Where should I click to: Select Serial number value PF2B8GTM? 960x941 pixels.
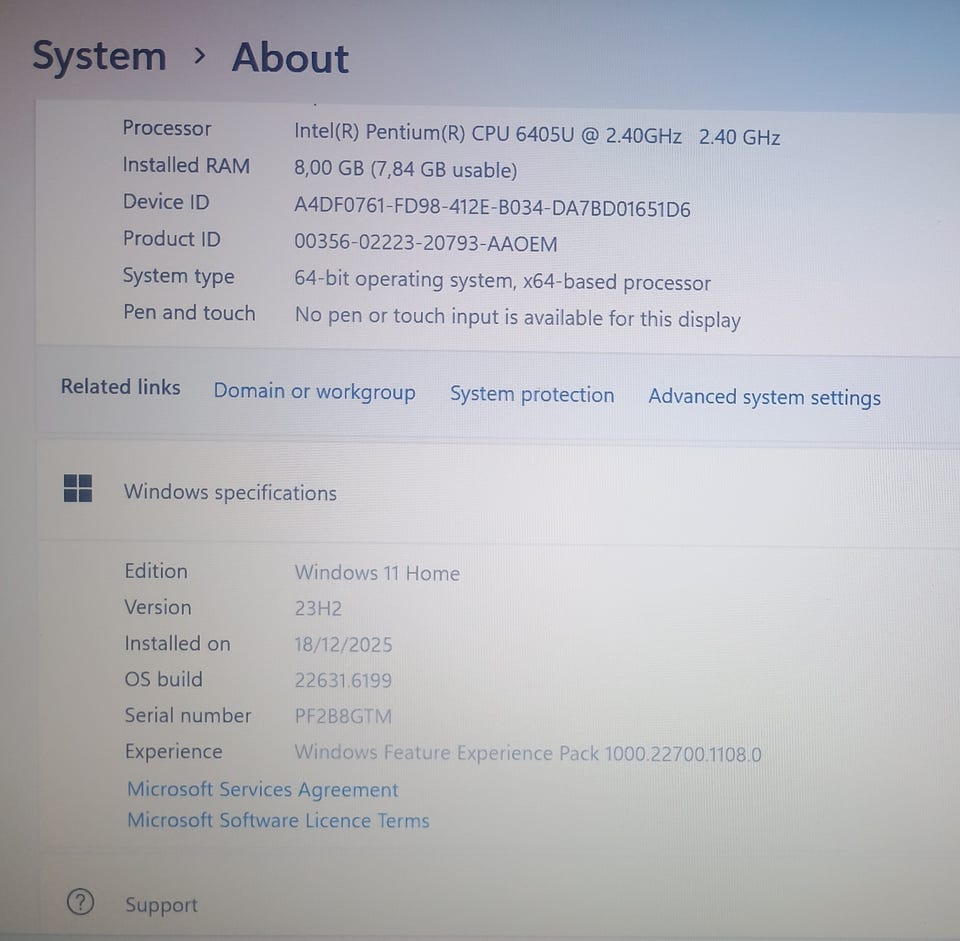(x=343, y=716)
